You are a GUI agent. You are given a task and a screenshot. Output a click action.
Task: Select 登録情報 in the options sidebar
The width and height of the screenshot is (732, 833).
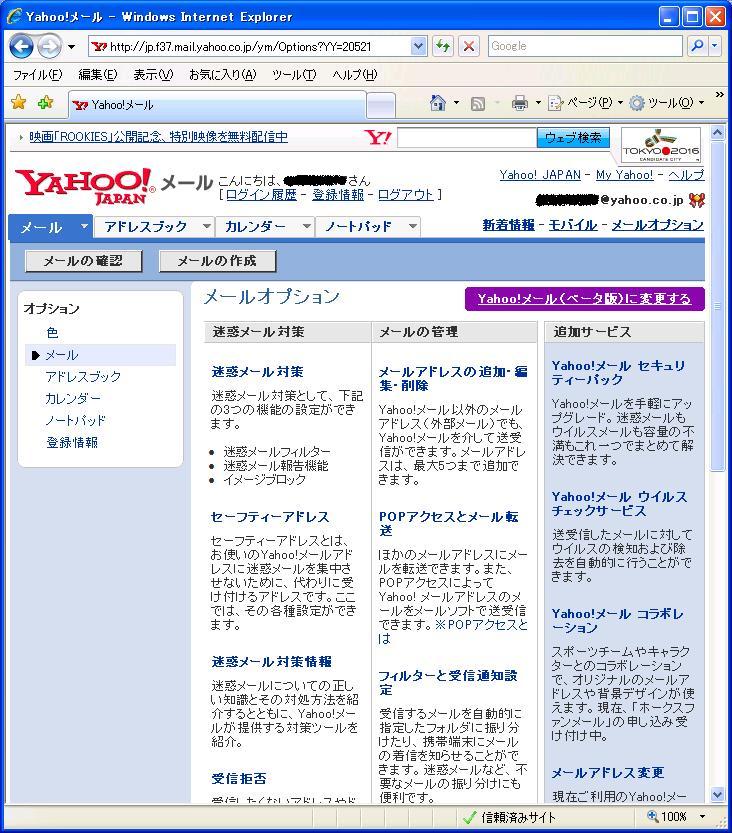click(72, 443)
